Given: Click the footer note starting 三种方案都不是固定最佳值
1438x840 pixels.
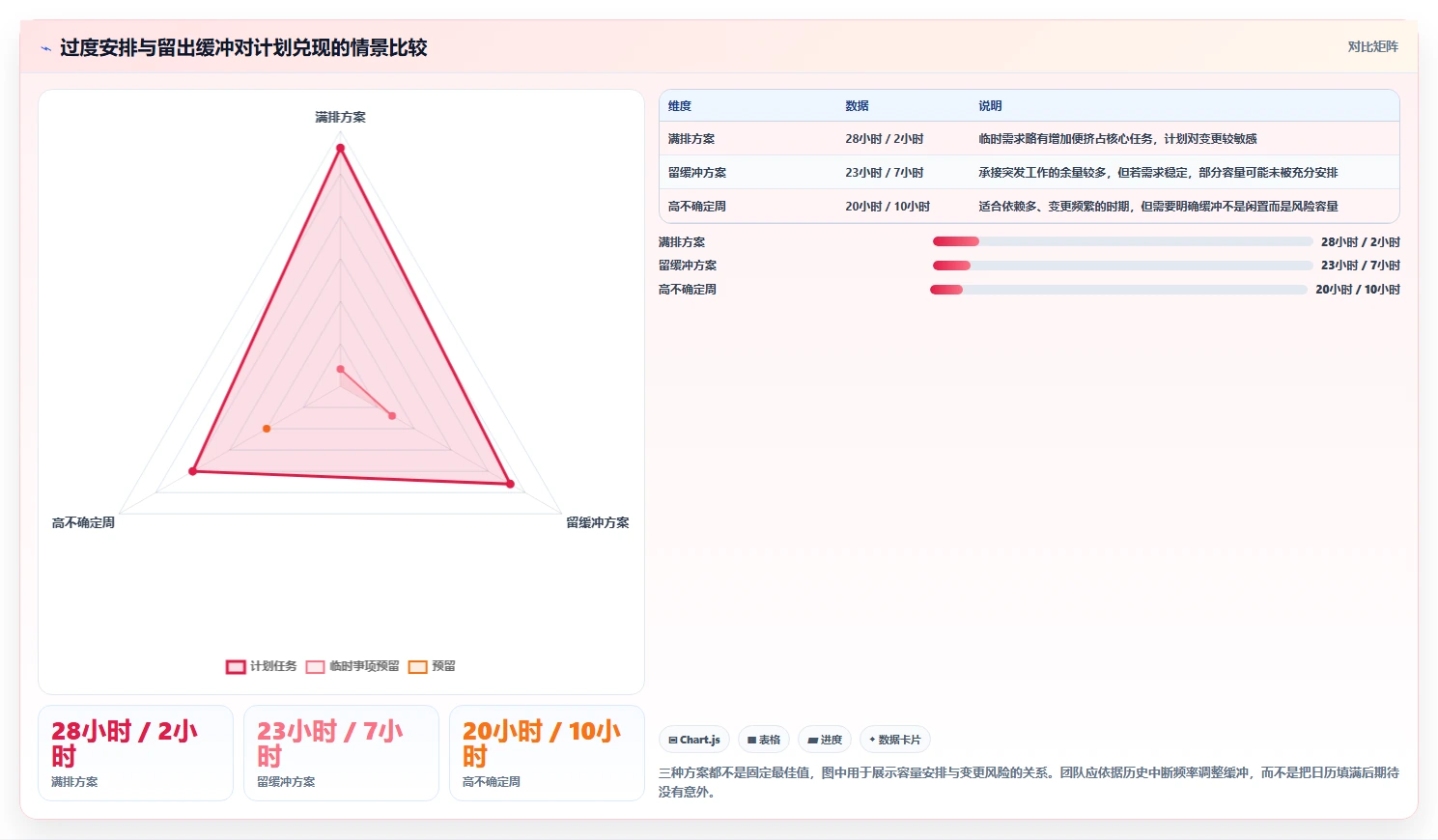Looking at the screenshot, I should (1029, 782).
